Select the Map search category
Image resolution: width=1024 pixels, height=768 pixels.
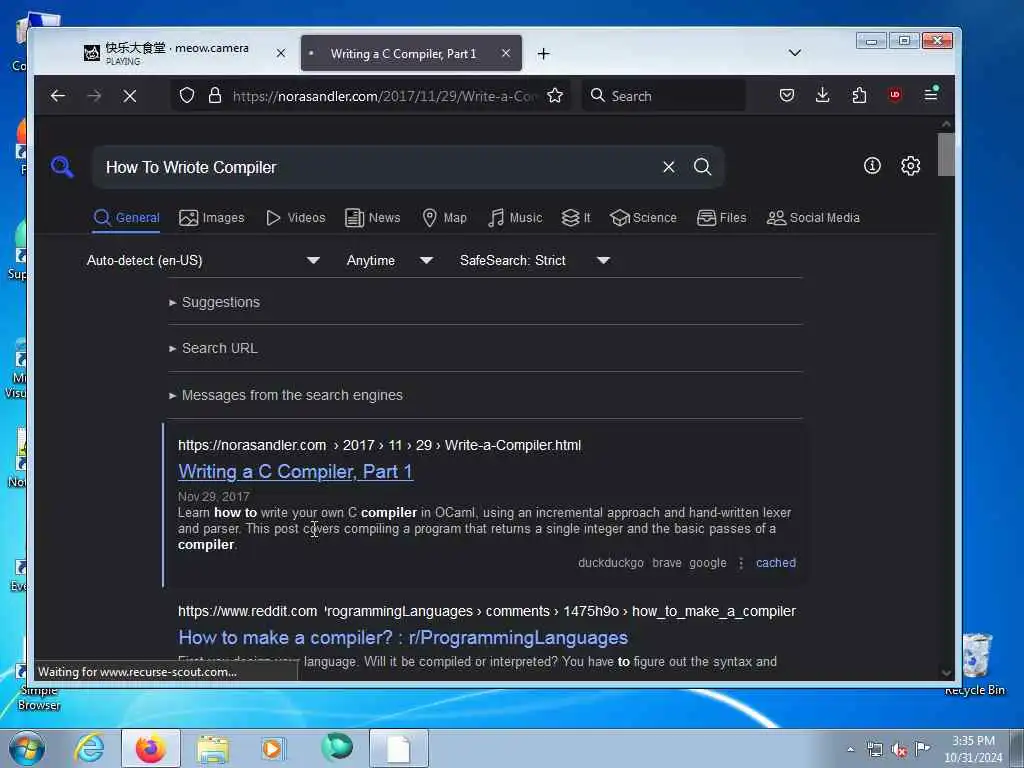[x=445, y=217]
